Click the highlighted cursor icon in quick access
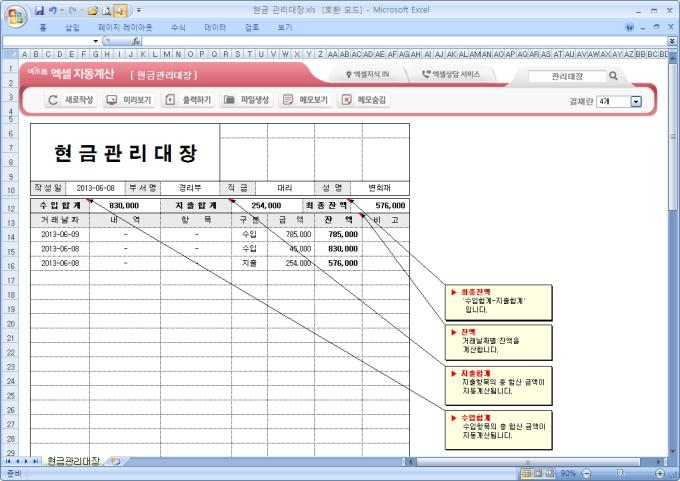 [x=120, y=10]
